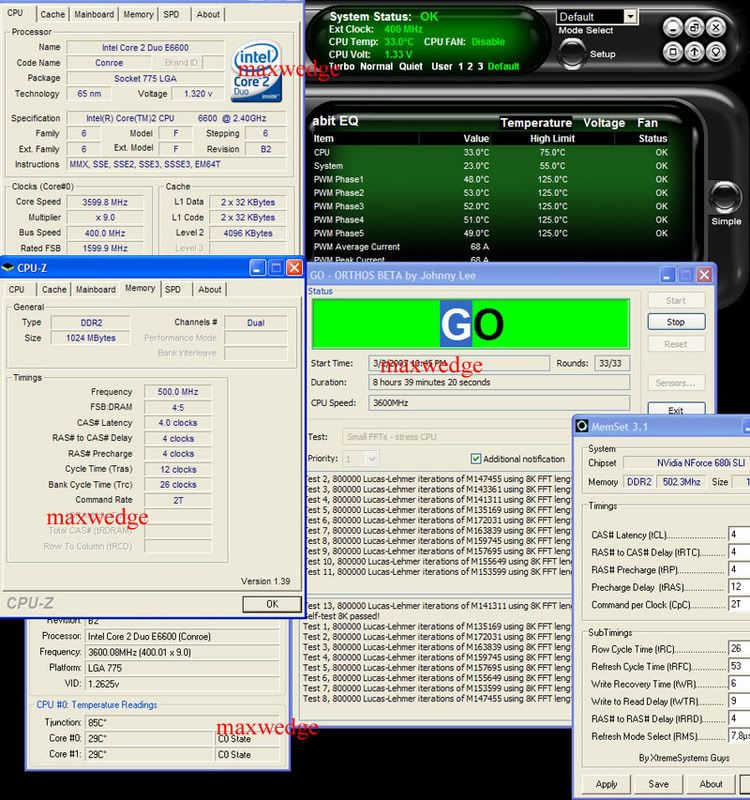
Task: Open the Refresh Cycle Time (tRFC) combo in MemSet
Action: 739,666
